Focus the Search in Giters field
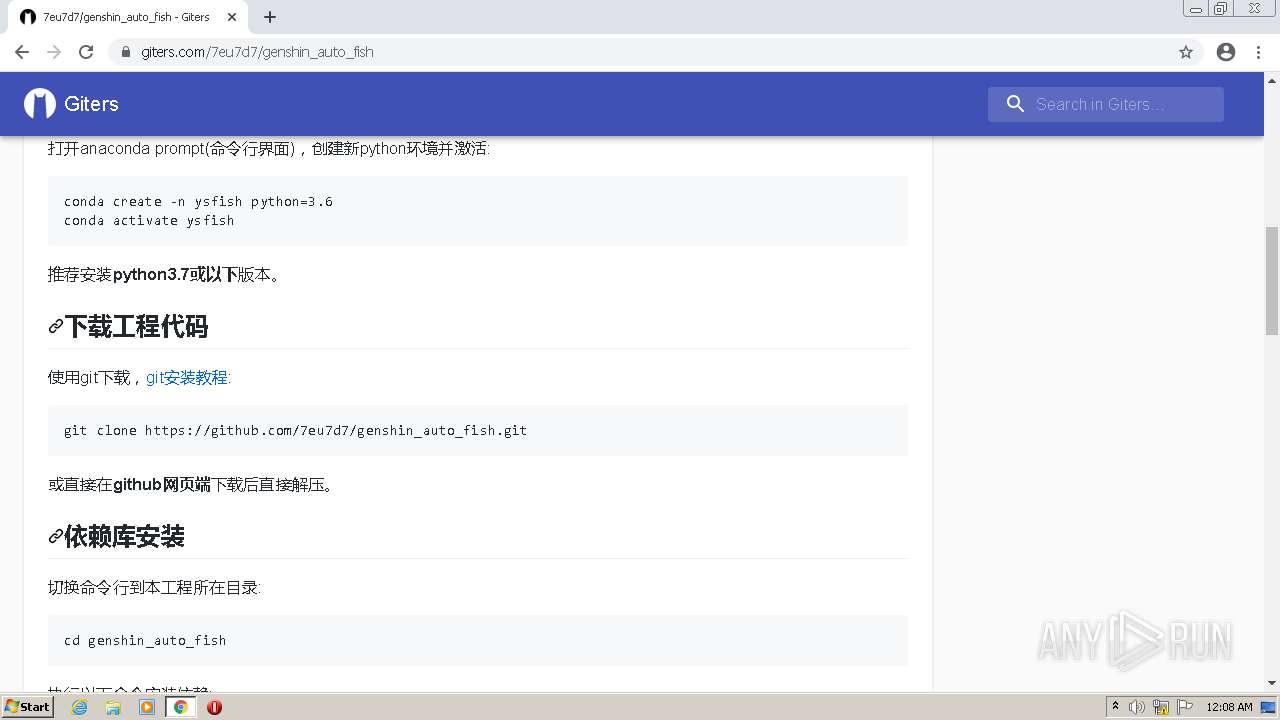 pyautogui.click(x=1105, y=104)
